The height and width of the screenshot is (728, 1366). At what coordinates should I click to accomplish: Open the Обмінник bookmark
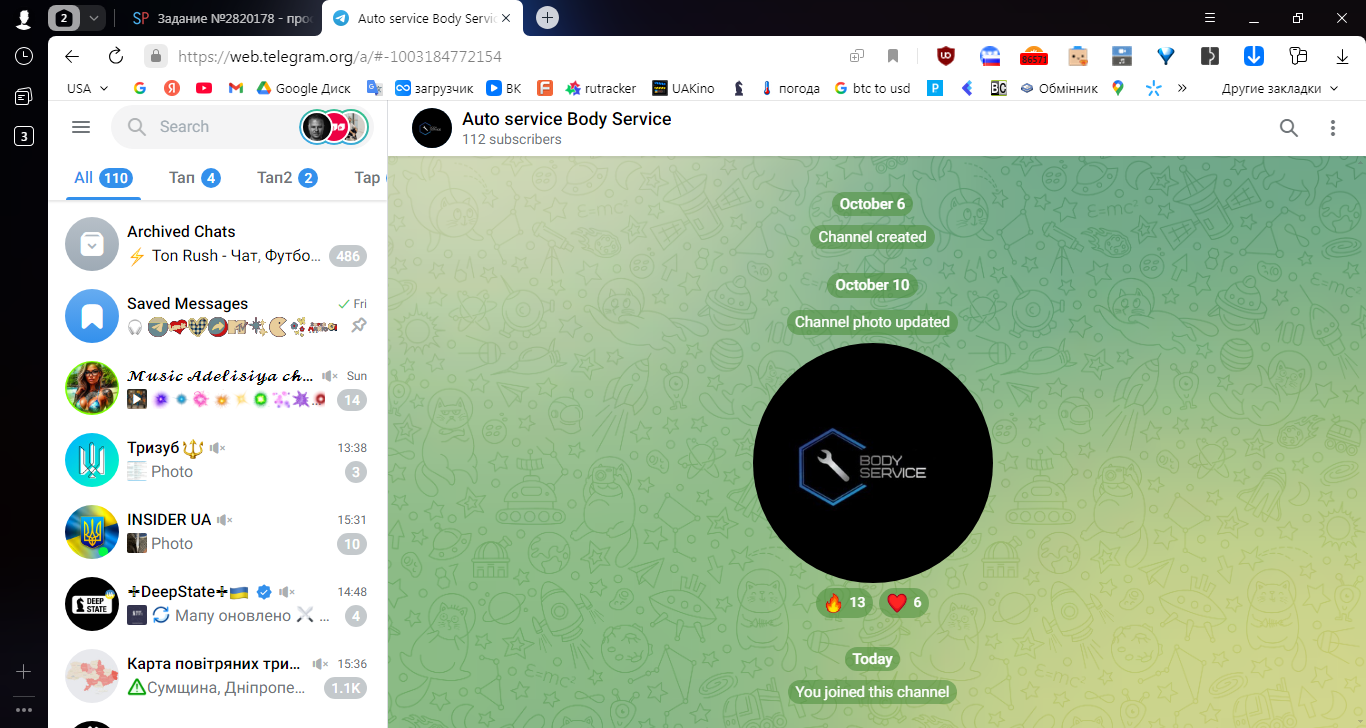(x=1058, y=88)
